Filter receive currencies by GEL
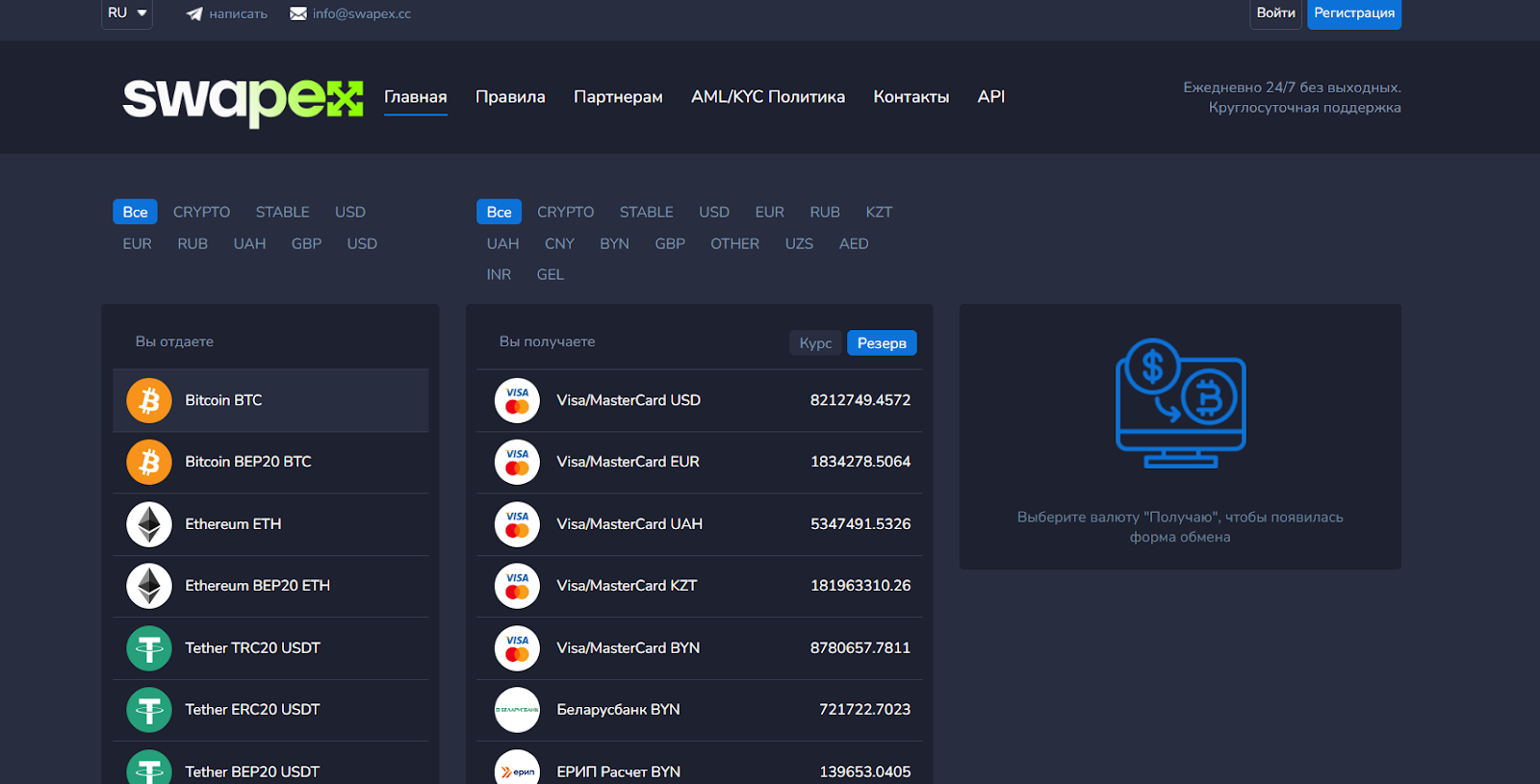 coord(550,274)
